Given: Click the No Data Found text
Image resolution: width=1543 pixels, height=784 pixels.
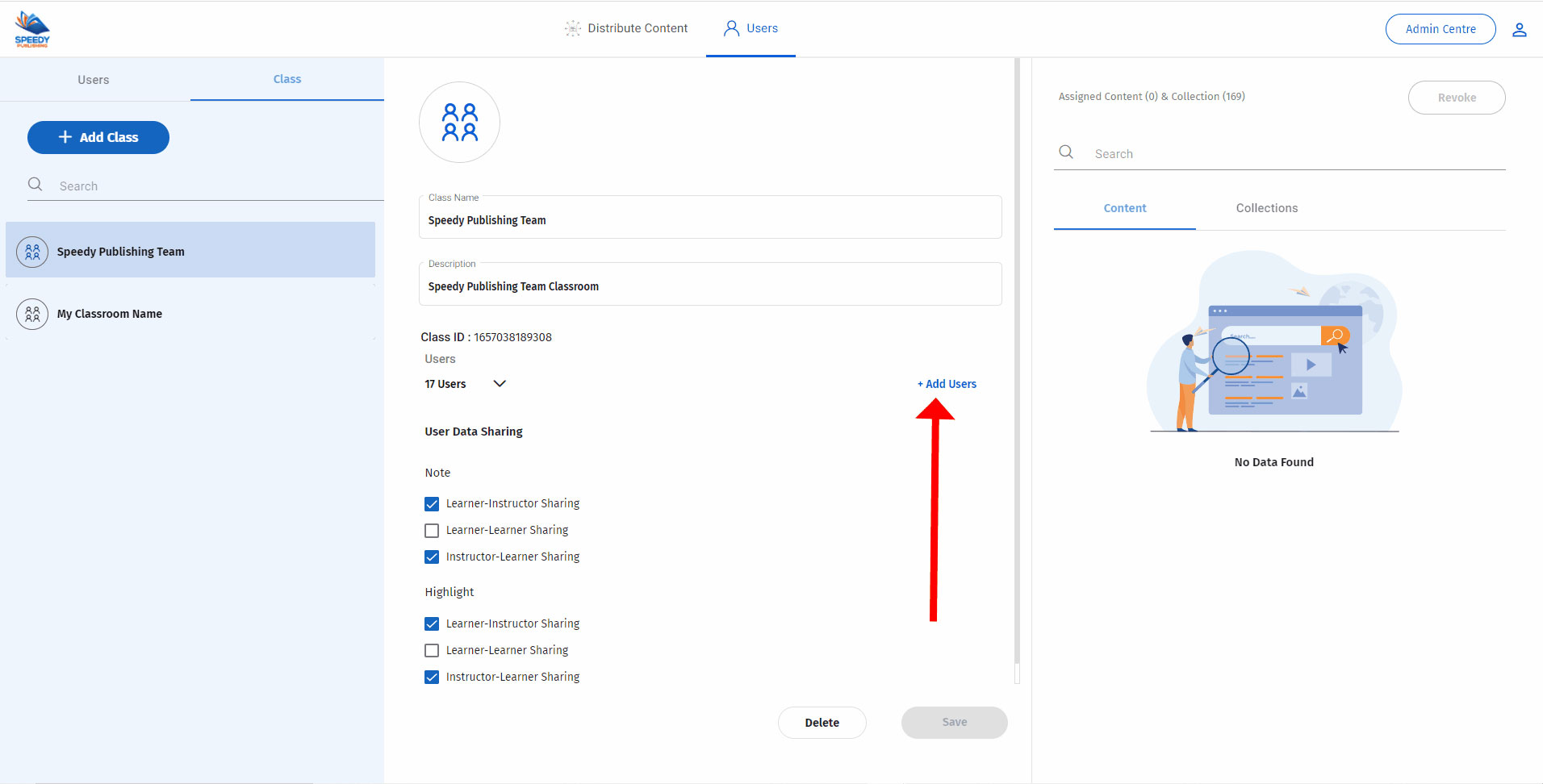Looking at the screenshot, I should (1274, 462).
